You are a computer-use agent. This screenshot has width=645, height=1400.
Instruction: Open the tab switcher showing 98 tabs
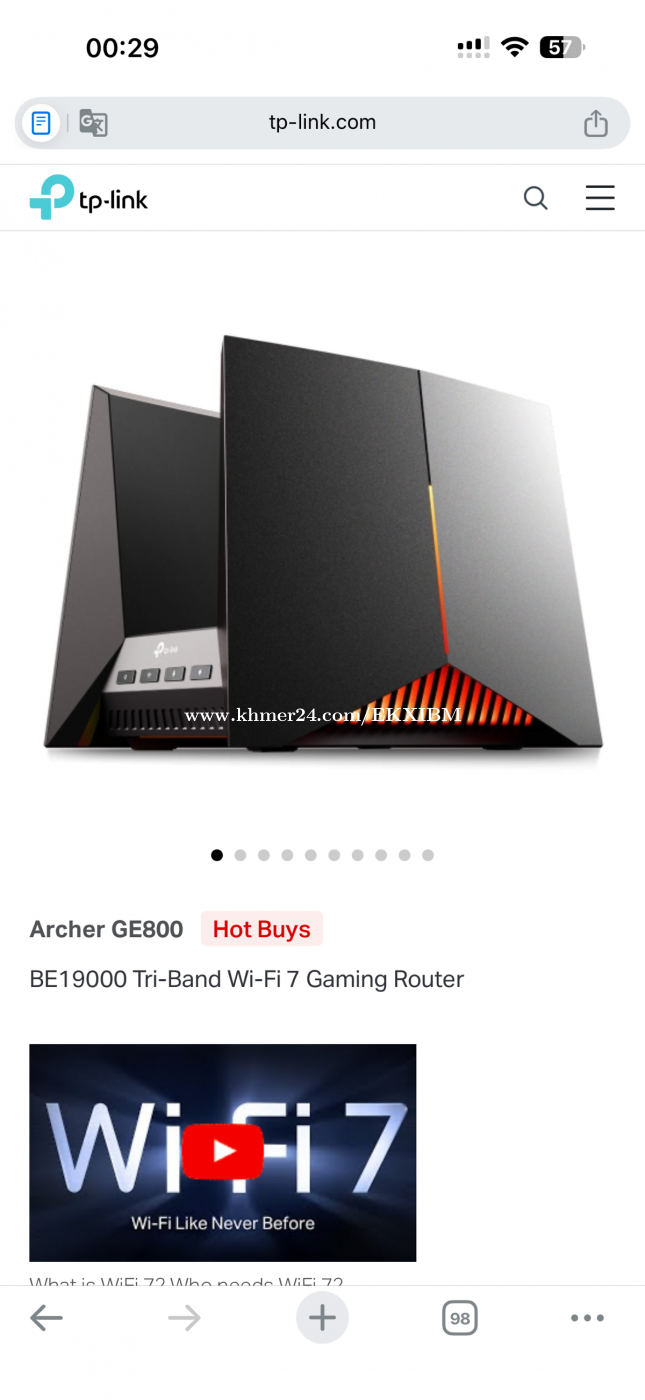pyautogui.click(x=460, y=1318)
